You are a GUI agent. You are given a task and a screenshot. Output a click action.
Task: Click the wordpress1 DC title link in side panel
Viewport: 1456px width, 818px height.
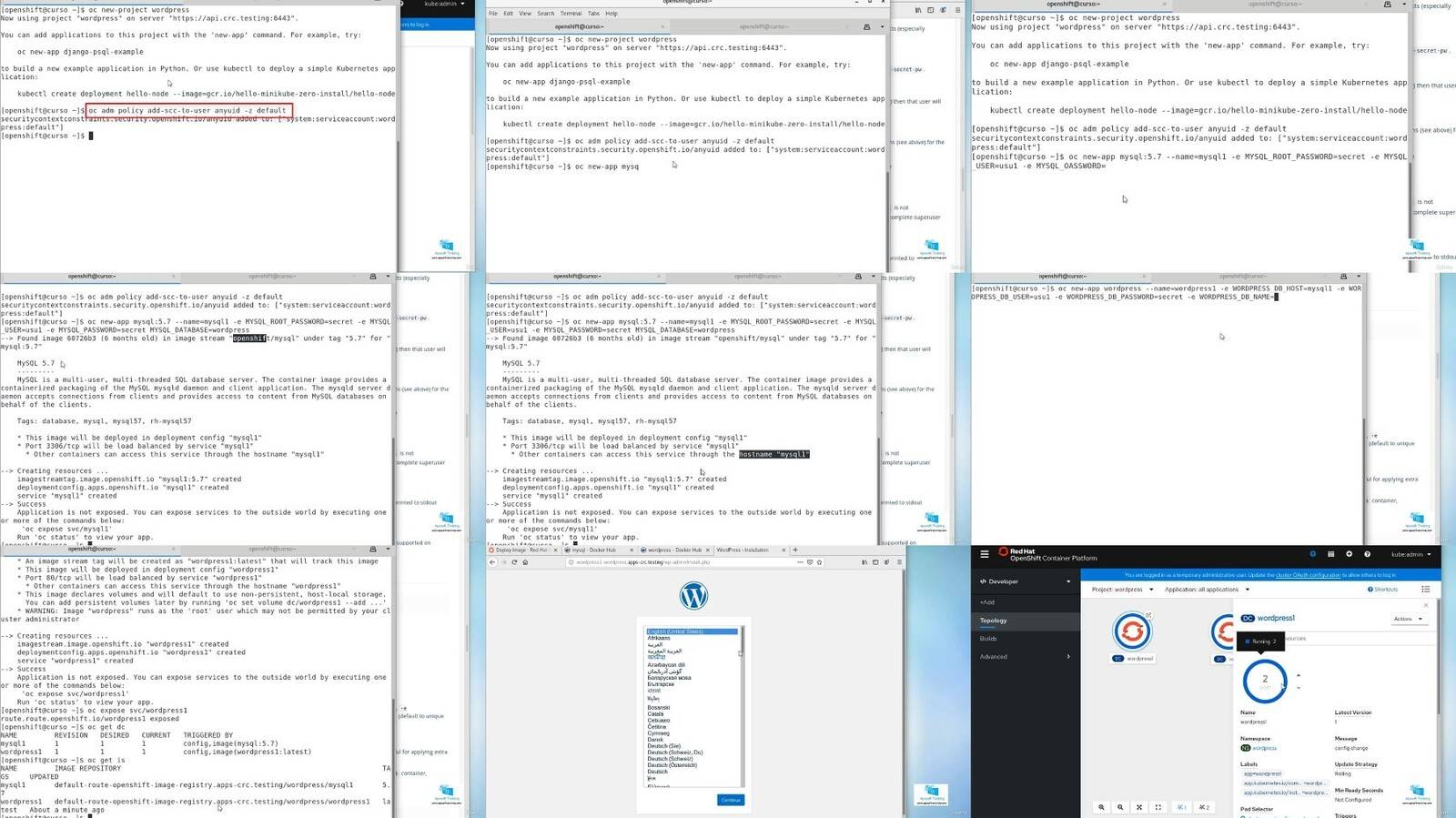coord(1276,618)
